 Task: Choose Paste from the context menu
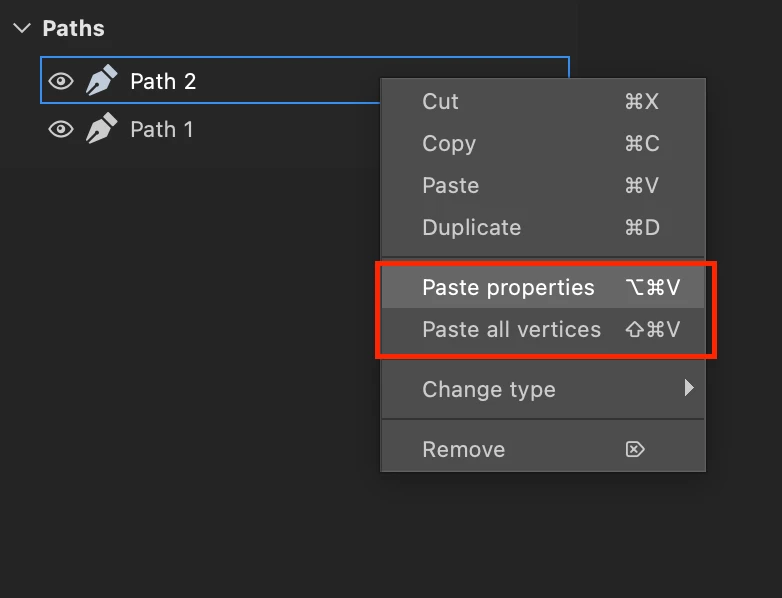543,186
